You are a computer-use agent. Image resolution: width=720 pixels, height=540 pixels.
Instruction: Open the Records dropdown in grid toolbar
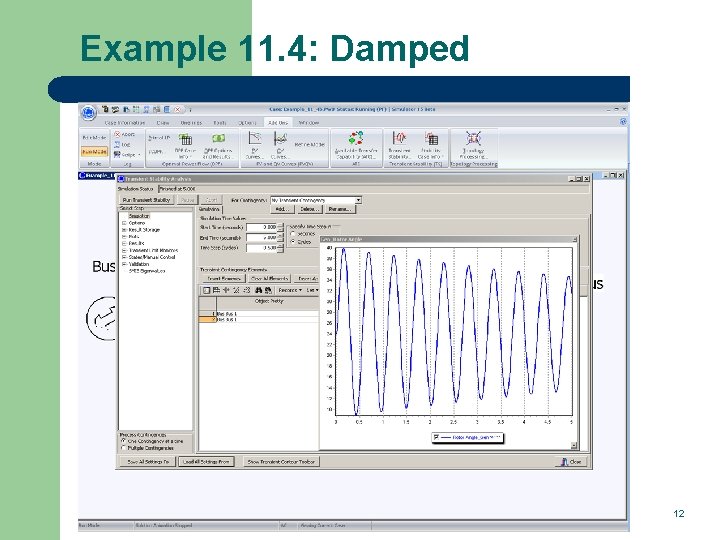(290, 290)
